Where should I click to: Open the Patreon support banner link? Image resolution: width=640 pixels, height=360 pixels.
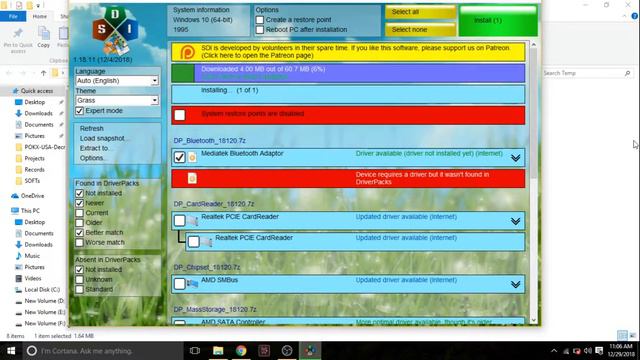[x=348, y=52]
